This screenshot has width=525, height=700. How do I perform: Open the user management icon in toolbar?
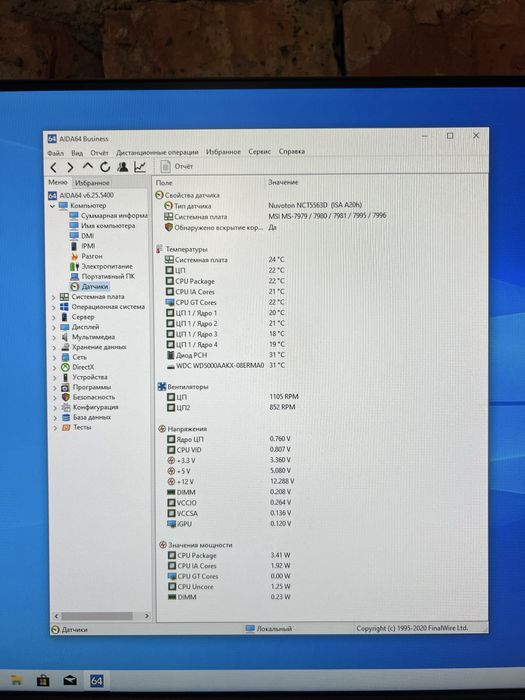[122, 167]
